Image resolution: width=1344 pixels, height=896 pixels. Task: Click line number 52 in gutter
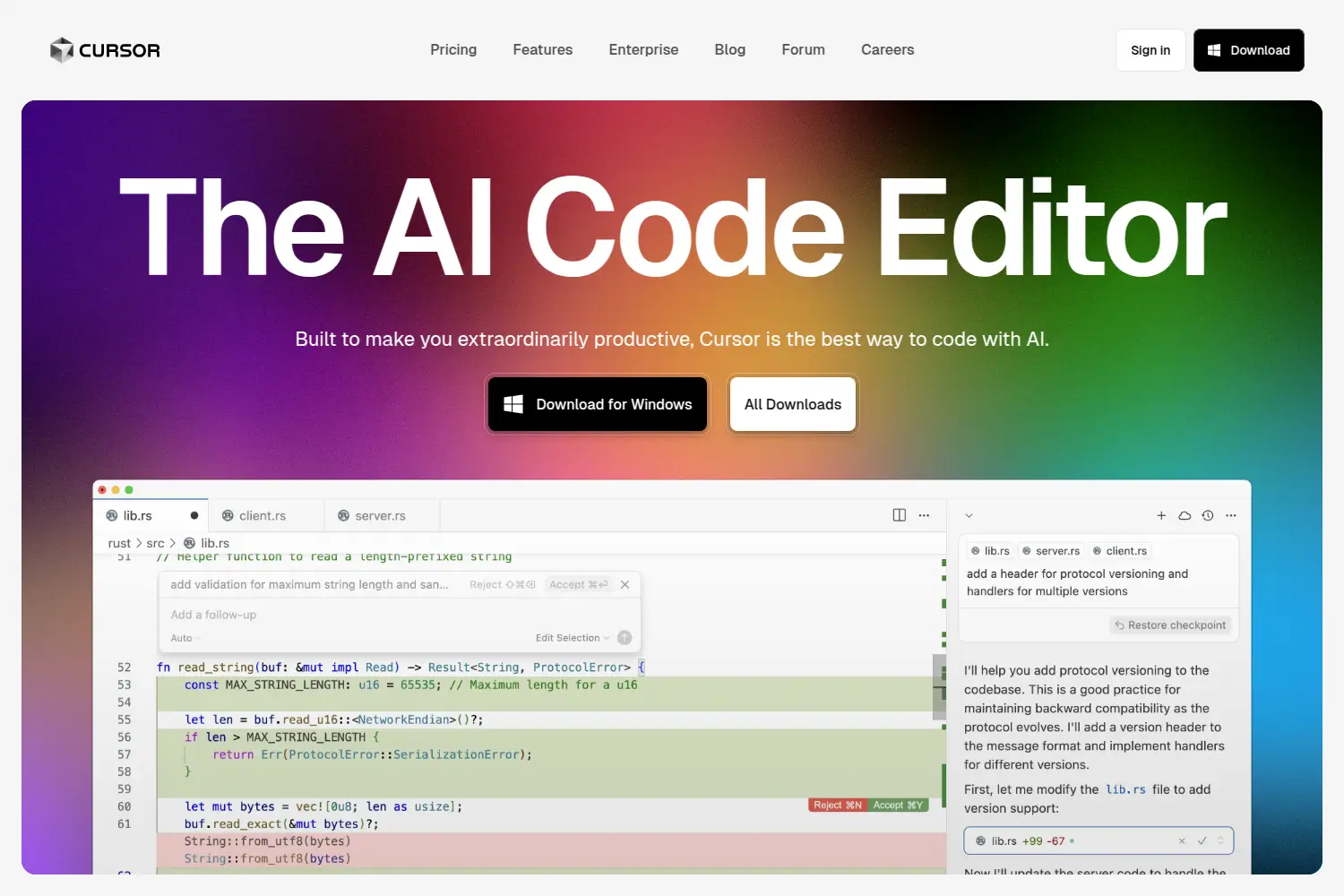click(124, 668)
